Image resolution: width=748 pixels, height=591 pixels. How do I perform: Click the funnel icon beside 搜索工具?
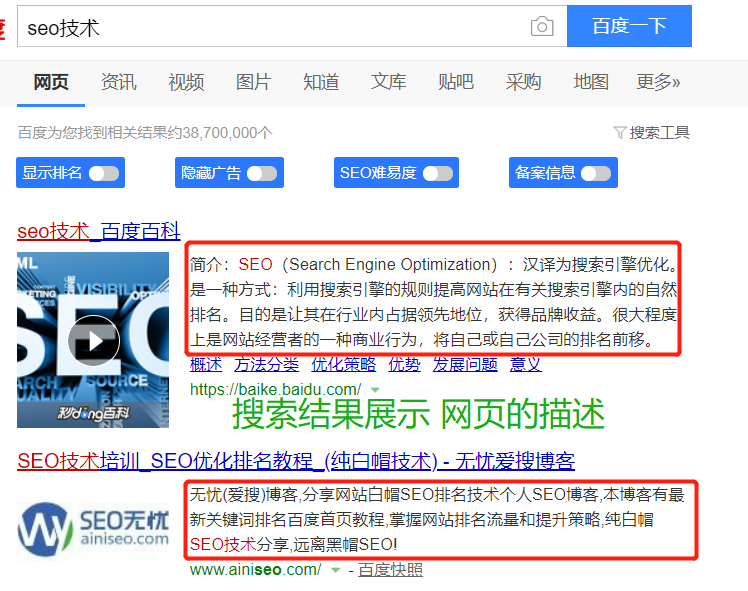[x=620, y=133]
